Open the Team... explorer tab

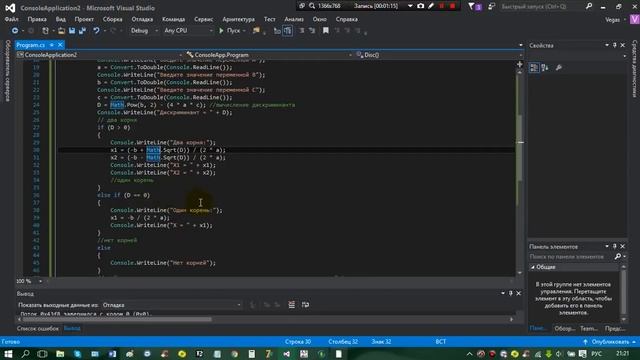[x=589, y=329]
